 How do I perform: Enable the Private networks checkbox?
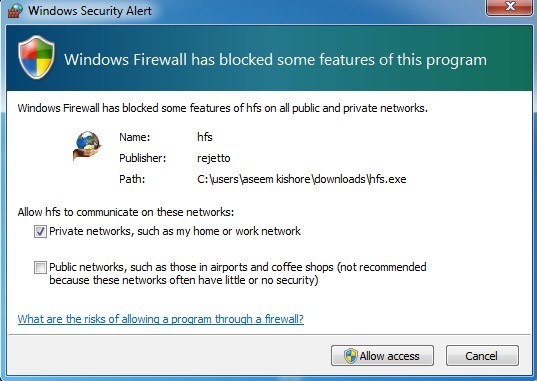[x=40, y=232]
